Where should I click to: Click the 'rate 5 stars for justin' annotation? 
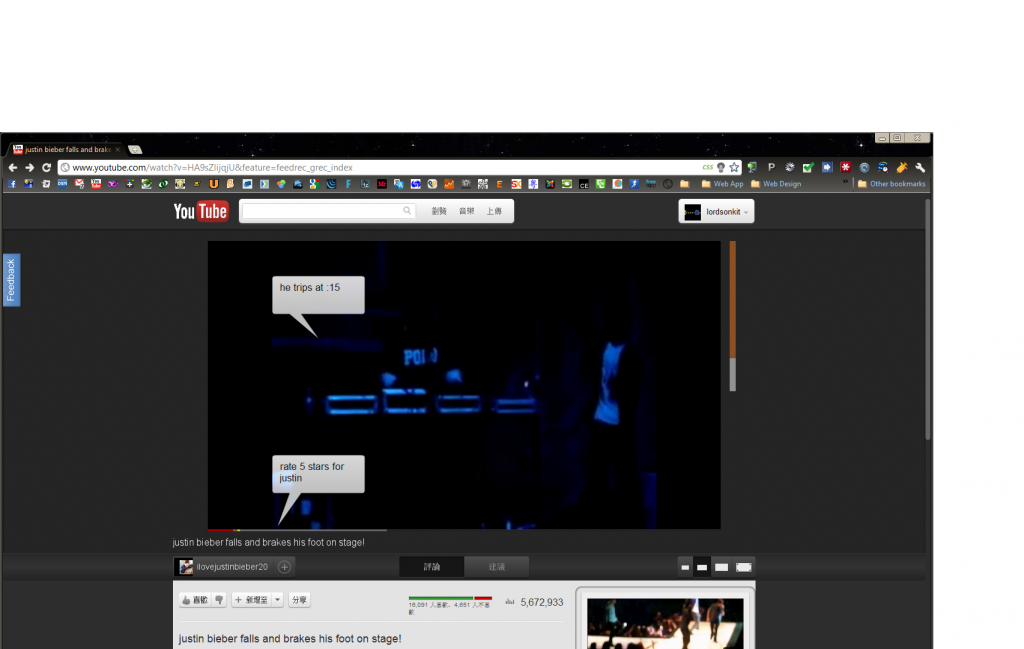(x=318, y=473)
